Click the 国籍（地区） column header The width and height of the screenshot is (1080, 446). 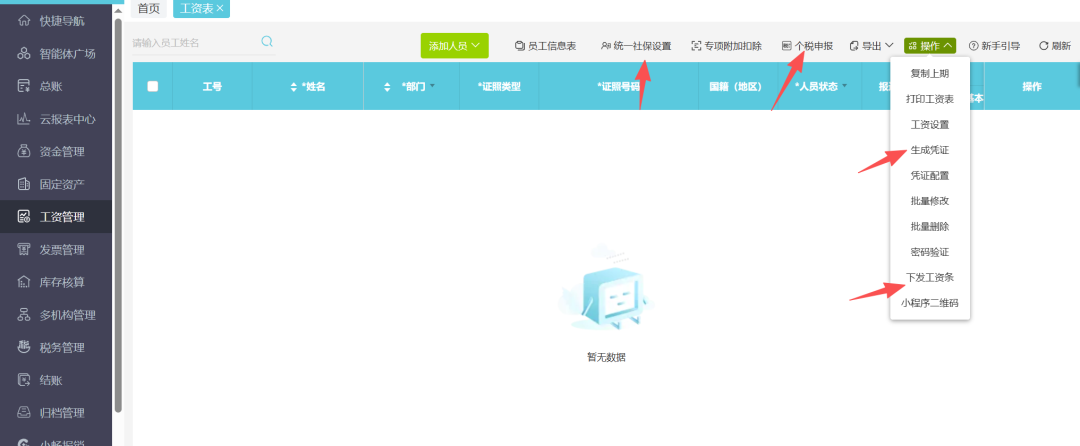coord(738,86)
